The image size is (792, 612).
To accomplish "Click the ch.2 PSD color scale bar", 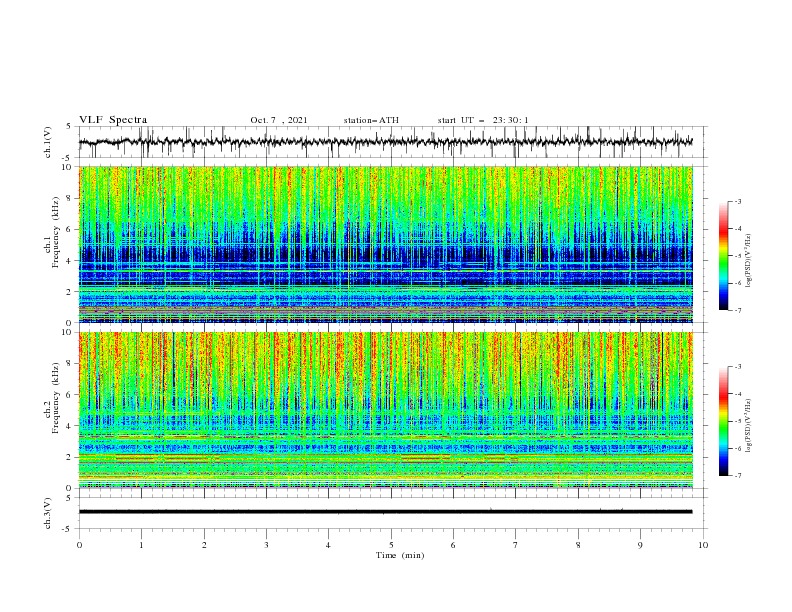I will pos(723,421).
